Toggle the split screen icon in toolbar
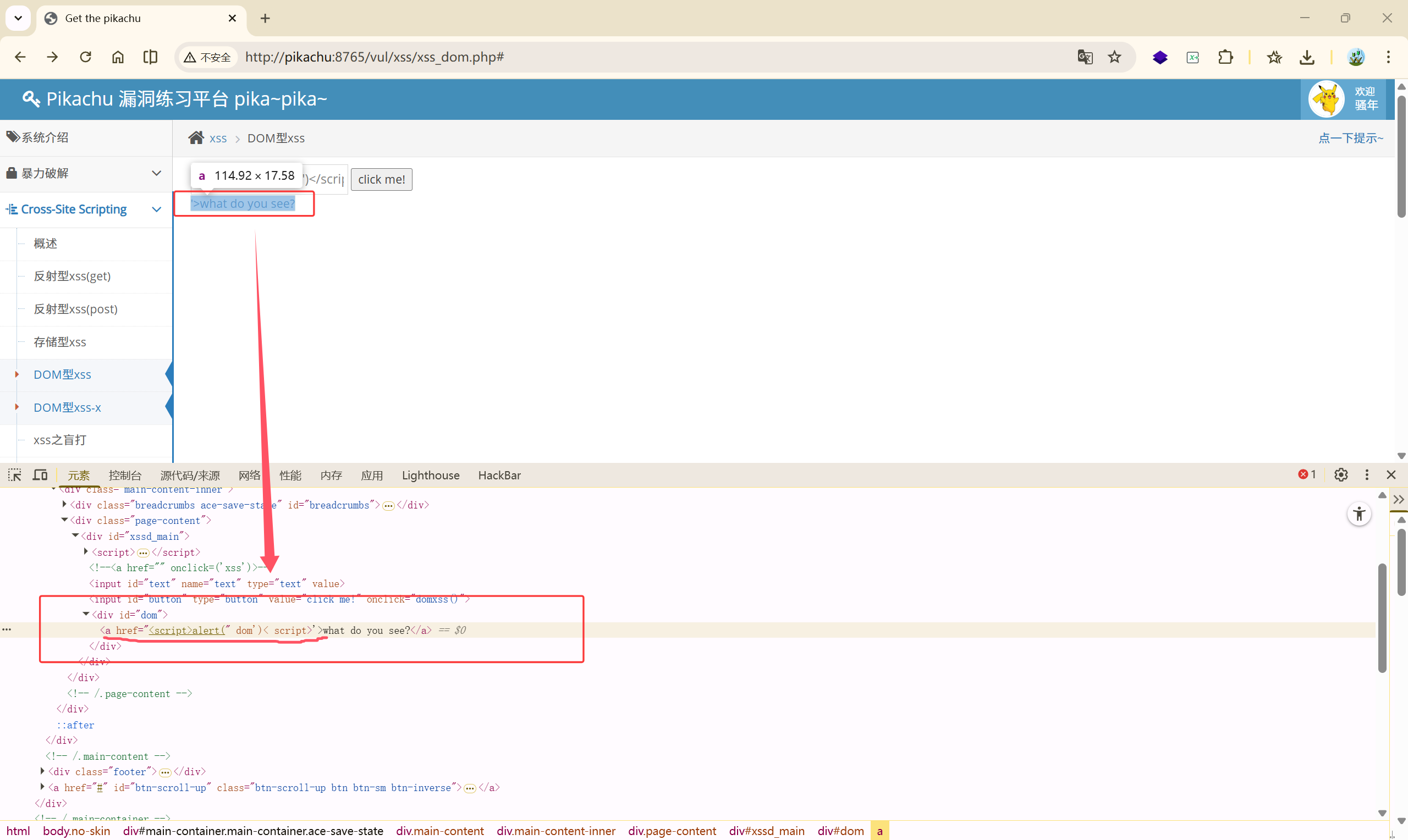 150,57
